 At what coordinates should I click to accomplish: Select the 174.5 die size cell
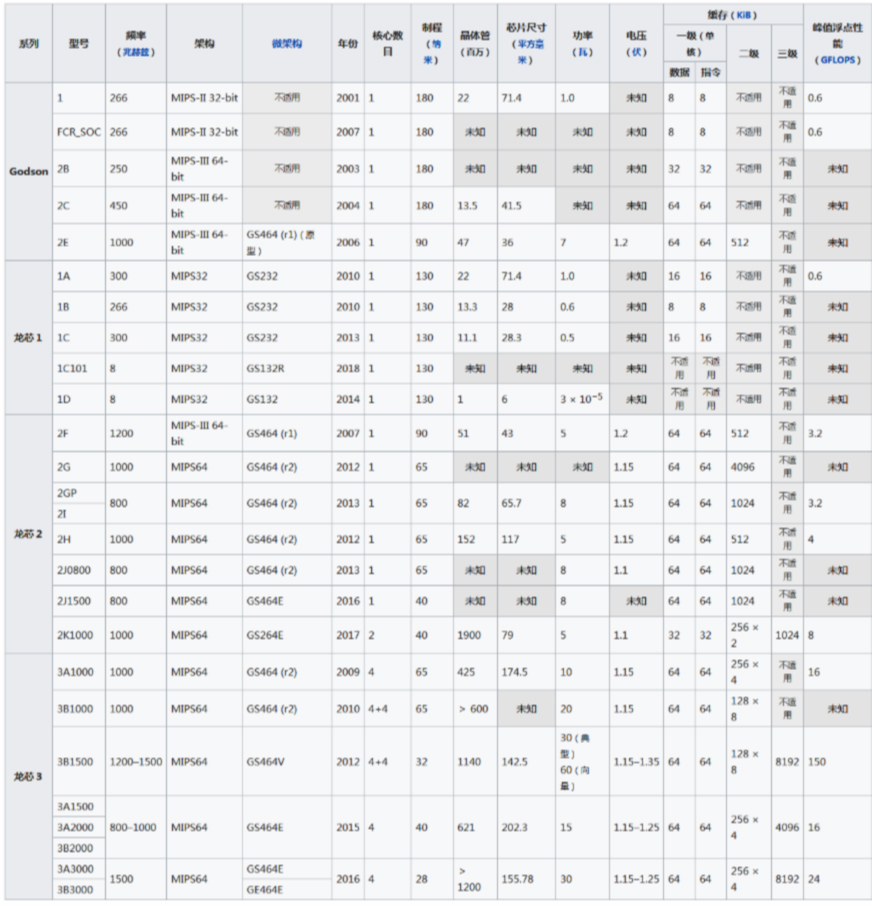coord(526,672)
